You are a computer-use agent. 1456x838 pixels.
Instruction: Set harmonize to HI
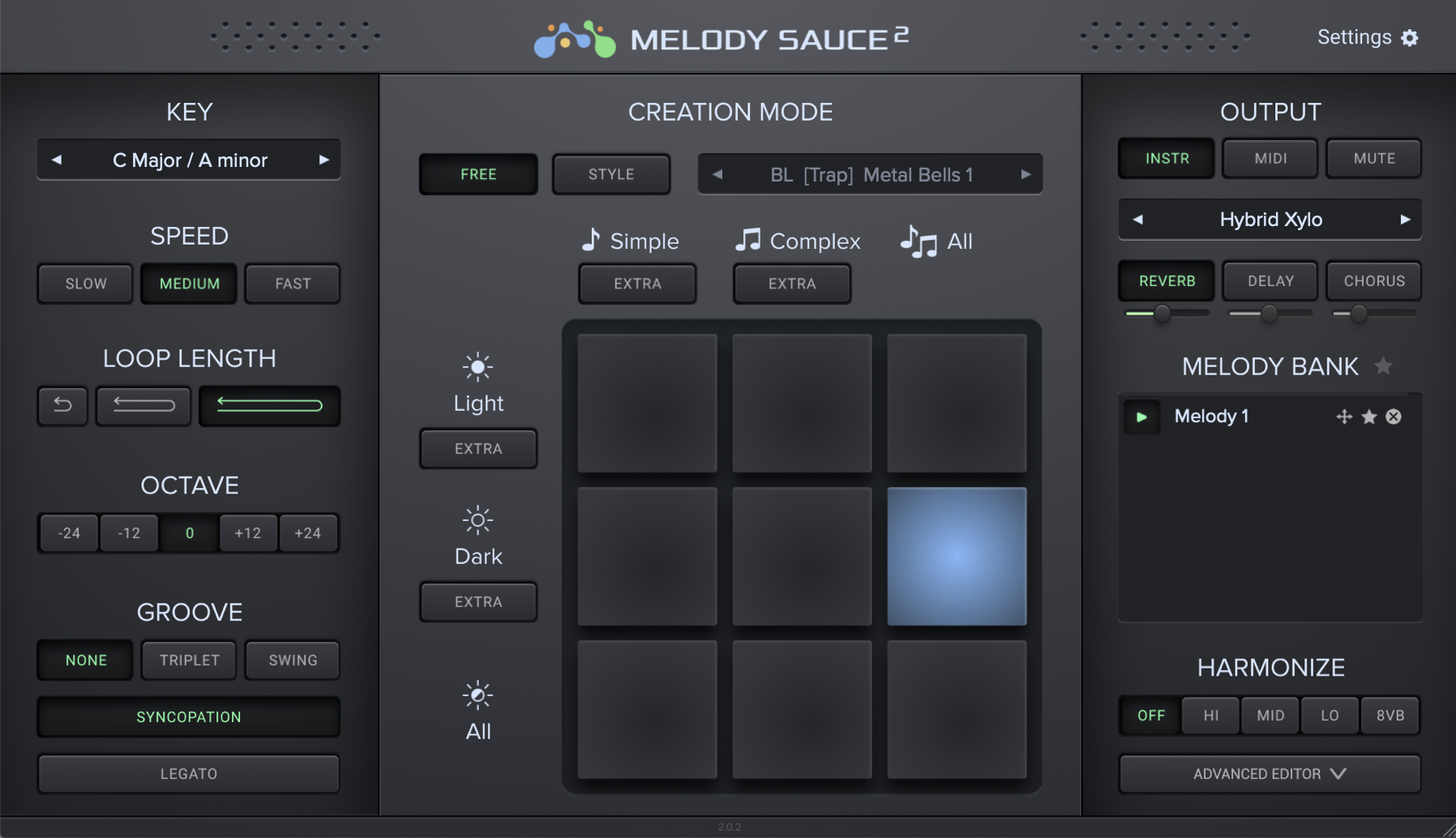click(1210, 716)
